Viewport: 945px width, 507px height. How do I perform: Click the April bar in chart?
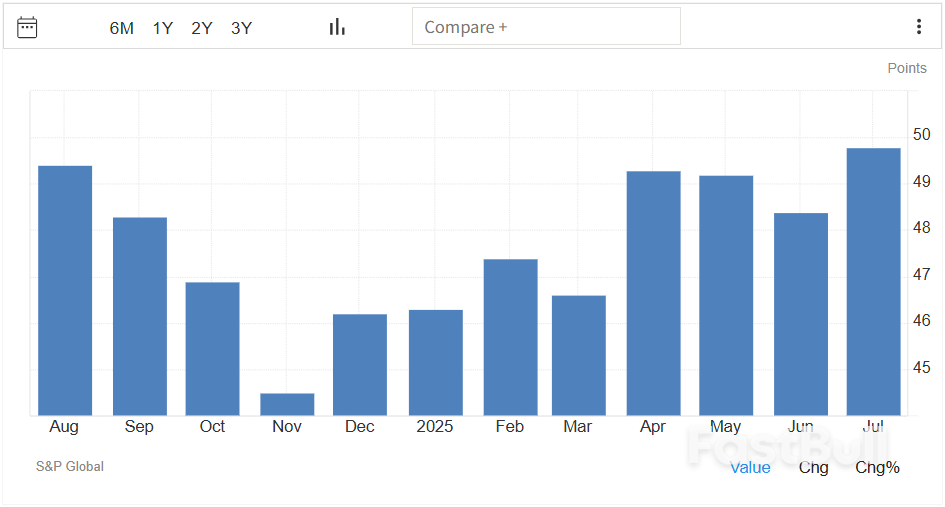pos(653,293)
